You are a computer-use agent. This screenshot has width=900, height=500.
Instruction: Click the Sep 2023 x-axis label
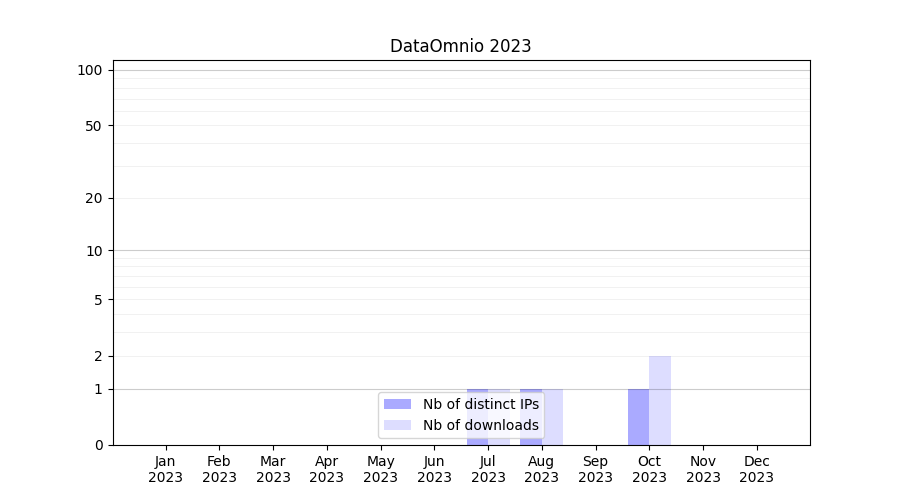coord(595,469)
